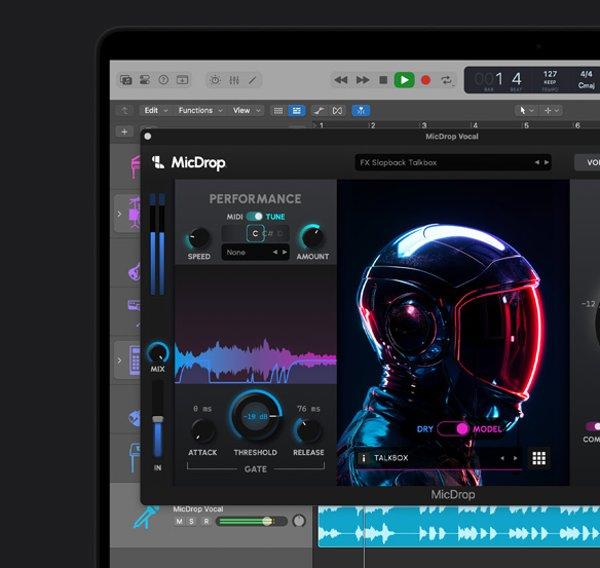Click the Solo button on MicDrop Vocal
Screen dimensions: 600x568
pyautogui.click(x=192, y=522)
